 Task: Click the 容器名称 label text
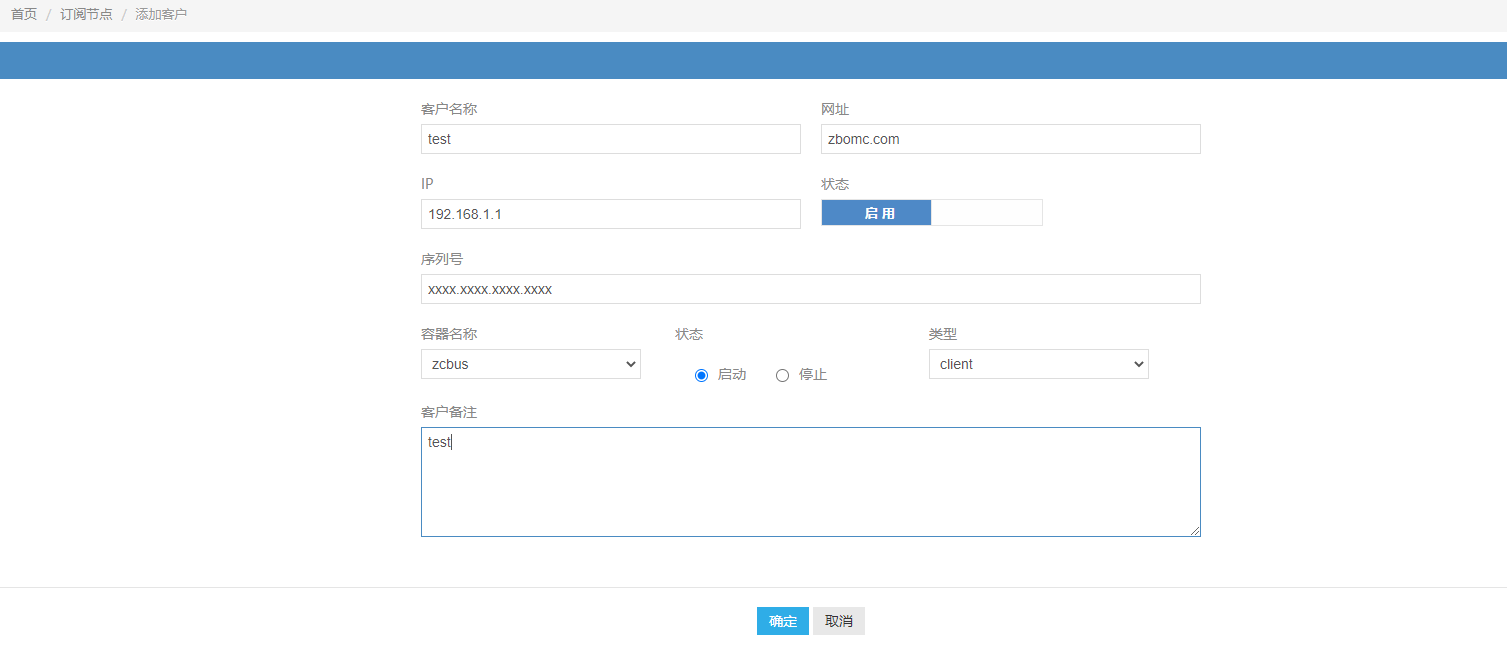449,334
